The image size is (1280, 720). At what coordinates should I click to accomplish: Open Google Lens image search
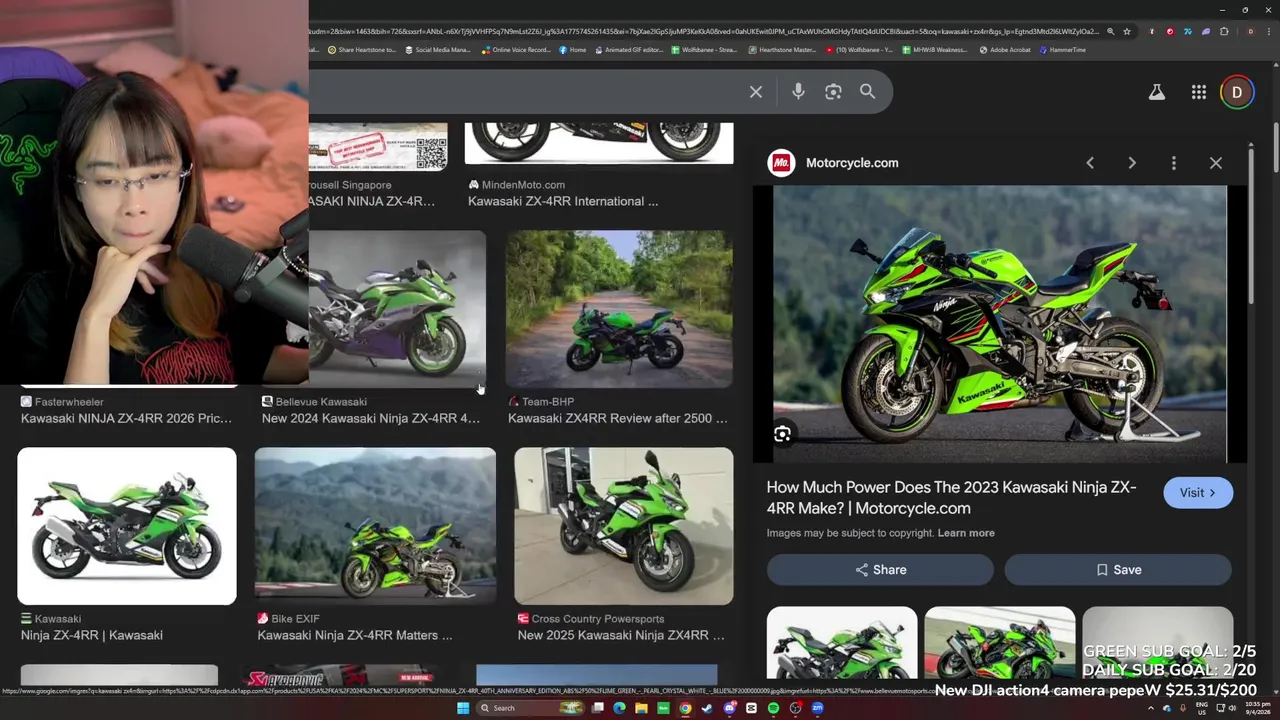[833, 92]
